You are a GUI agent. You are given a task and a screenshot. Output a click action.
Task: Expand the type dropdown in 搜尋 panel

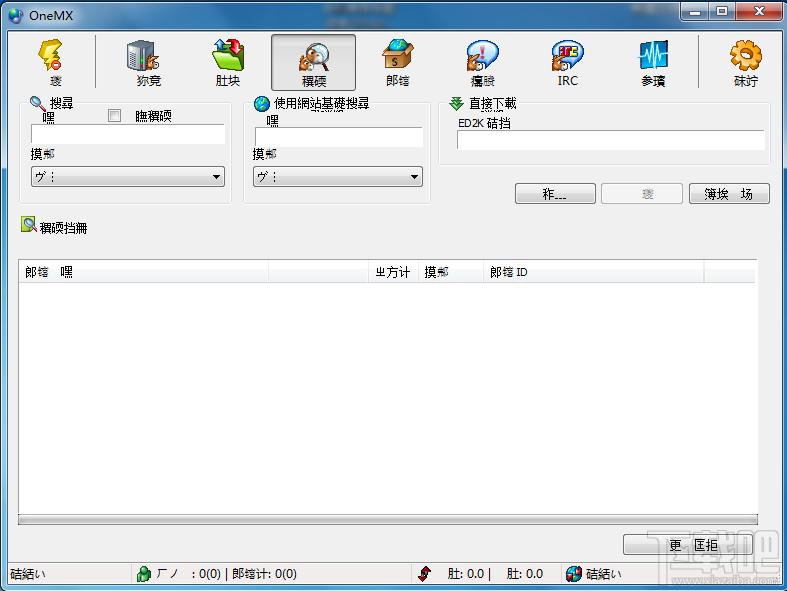[x=128, y=177]
